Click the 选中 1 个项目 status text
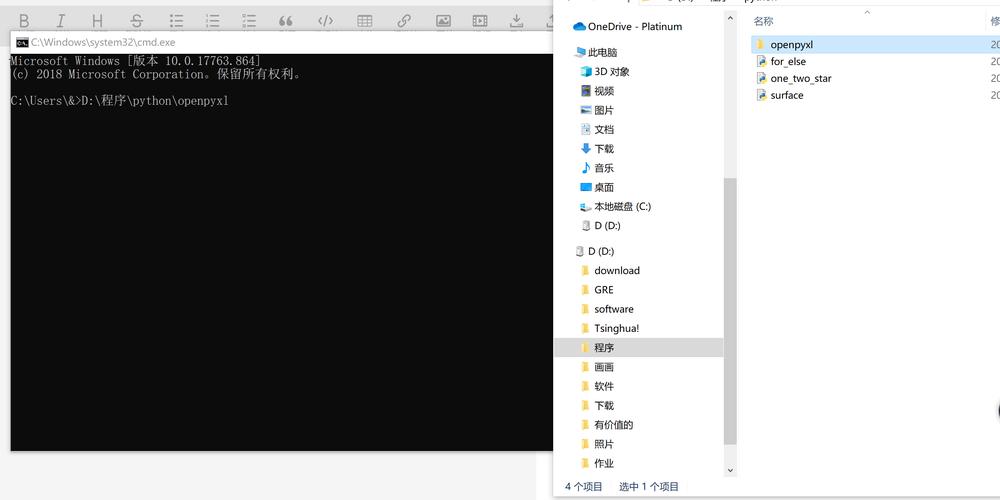The height and width of the screenshot is (500, 1000). point(649,487)
